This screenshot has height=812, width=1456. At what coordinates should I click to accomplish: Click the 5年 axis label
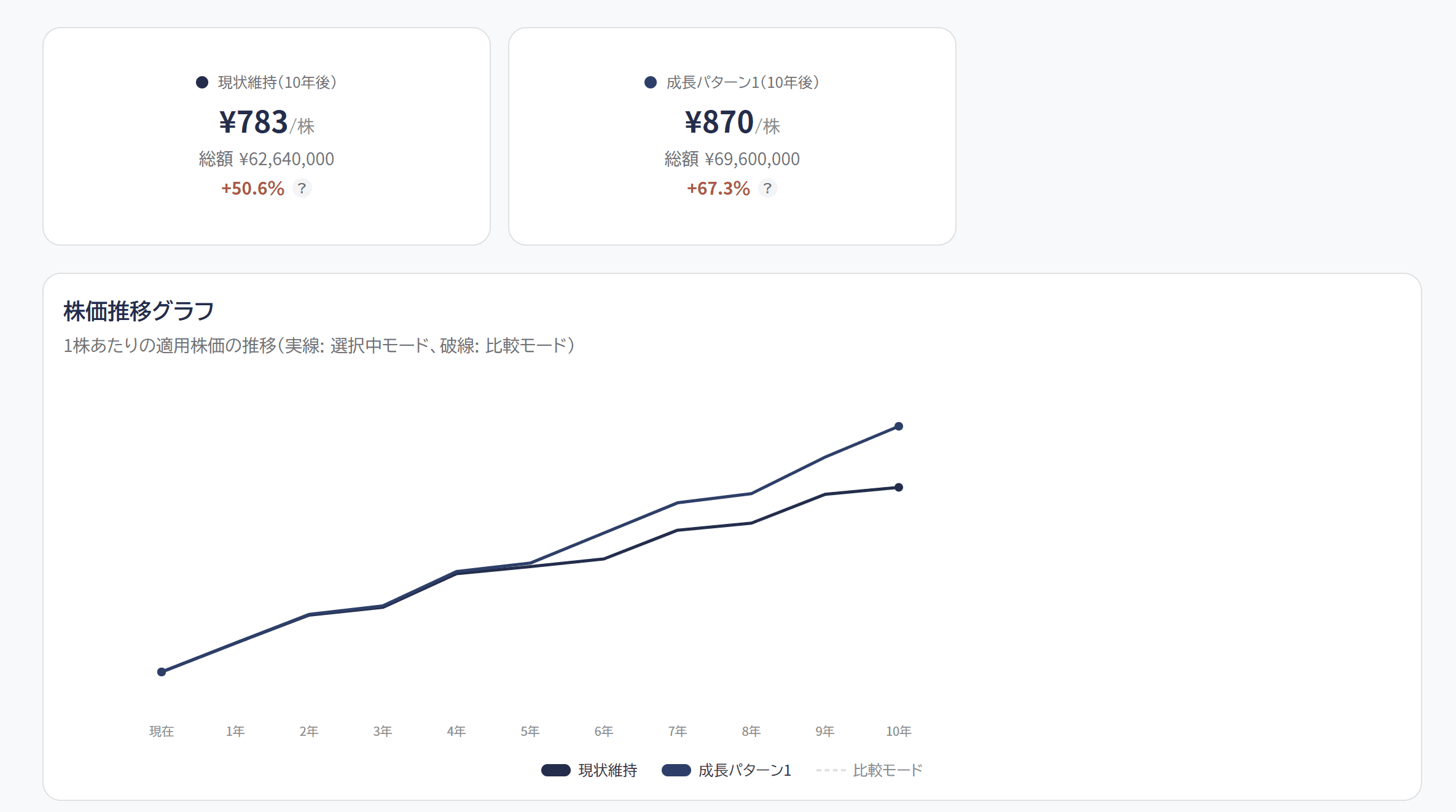tap(530, 732)
